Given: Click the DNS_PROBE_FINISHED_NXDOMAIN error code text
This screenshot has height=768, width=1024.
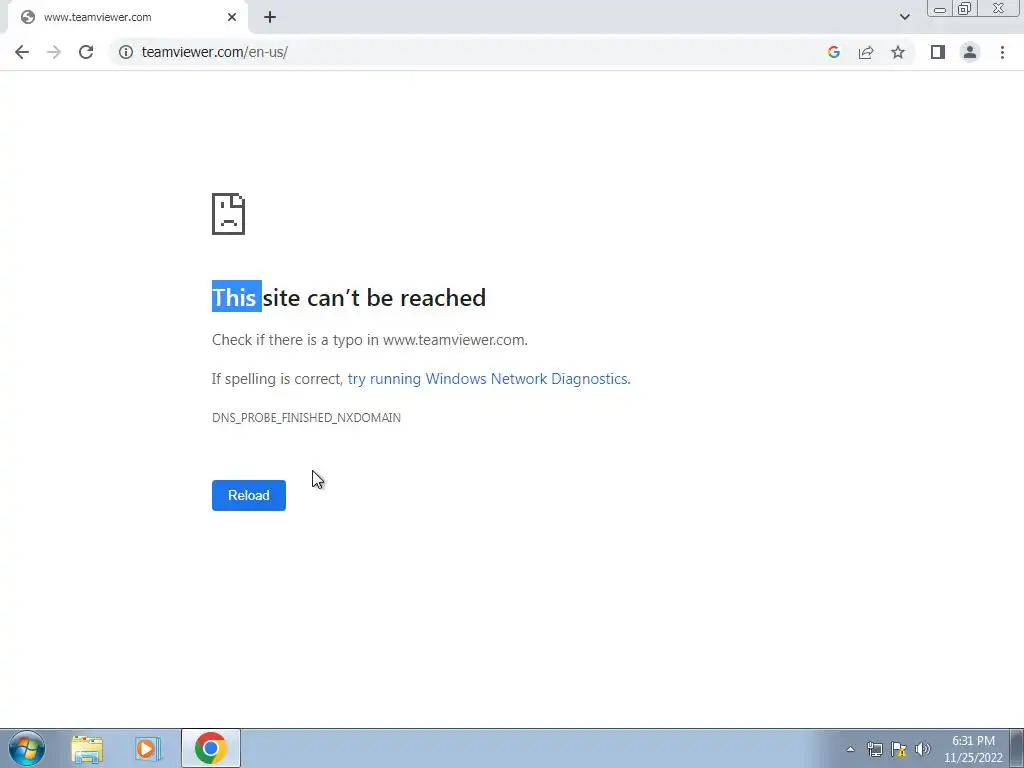Looking at the screenshot, I should coord(306,417).
